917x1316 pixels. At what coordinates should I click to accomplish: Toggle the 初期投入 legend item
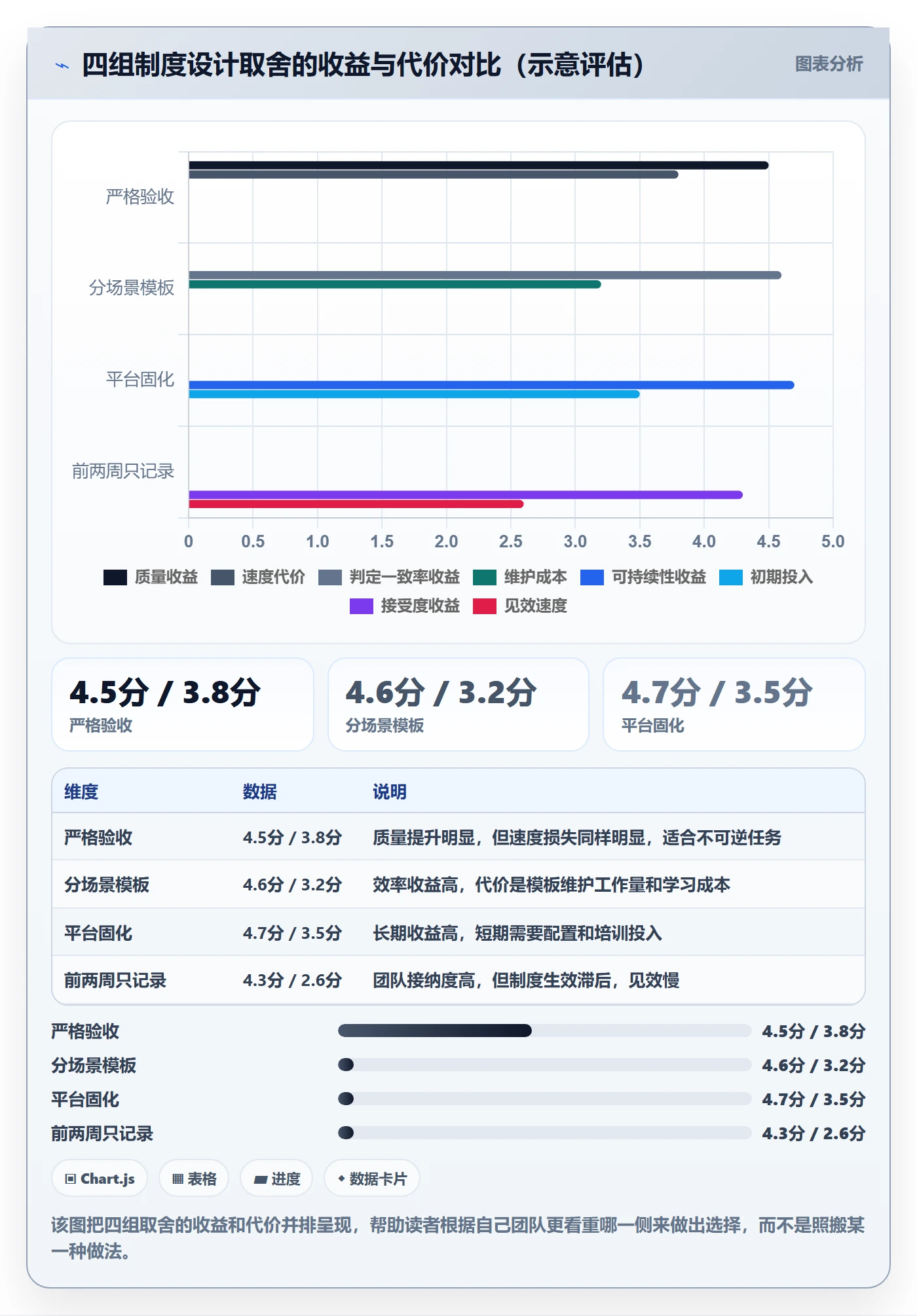766,577
